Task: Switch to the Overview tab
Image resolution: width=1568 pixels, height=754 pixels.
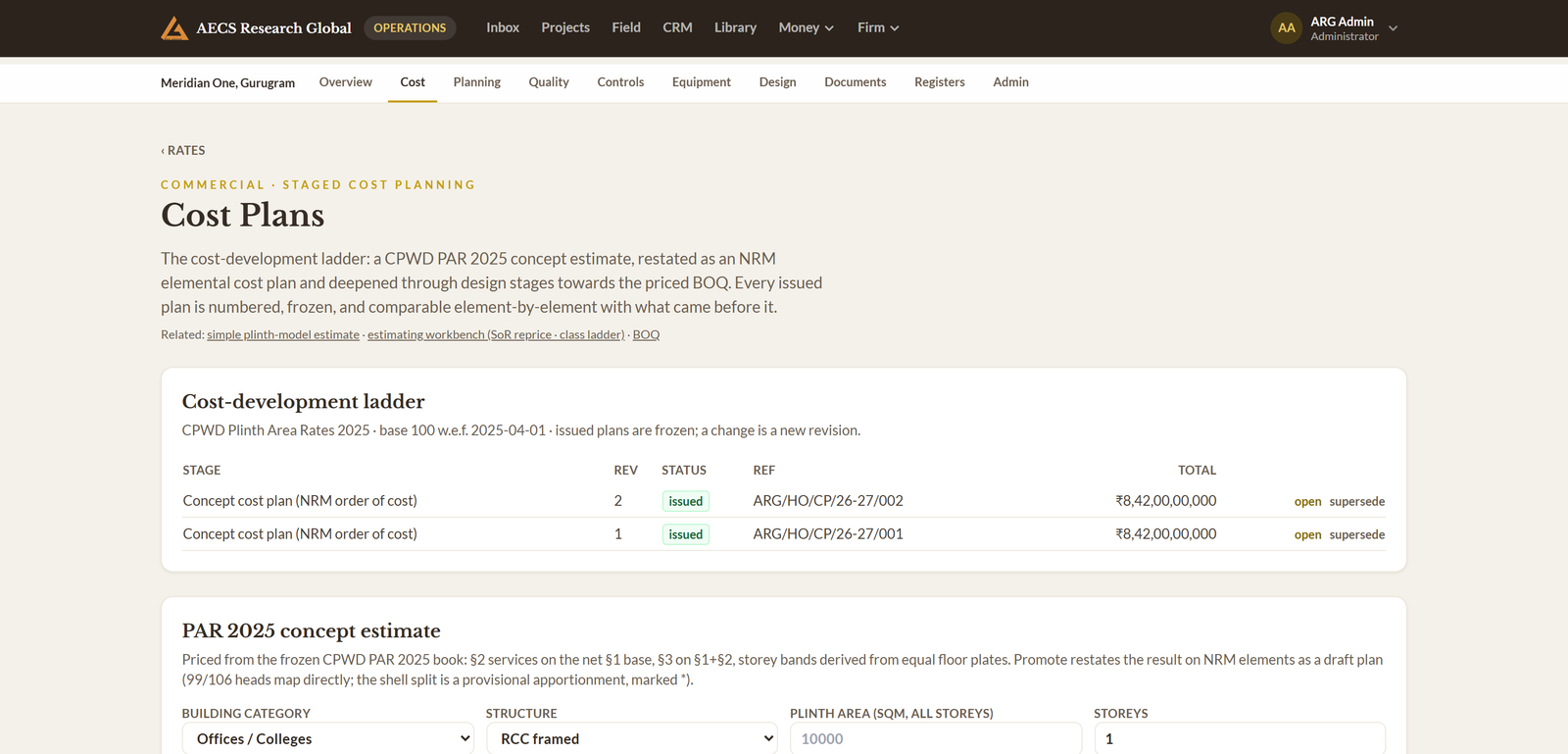Action: (346, 82)
